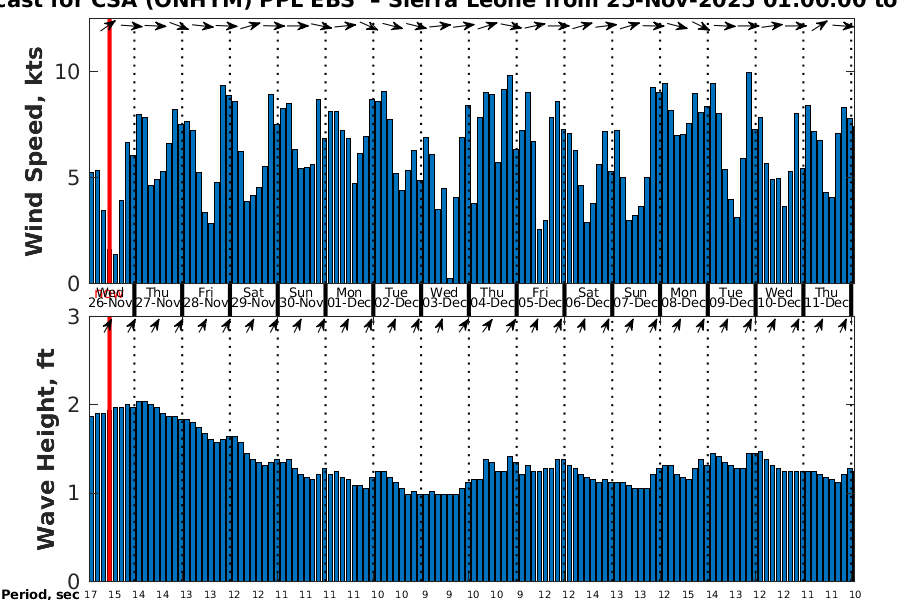This screenshot has width=900, height=600.
Task: Click the red current-time line in wave chart
Action: [109, 450]
